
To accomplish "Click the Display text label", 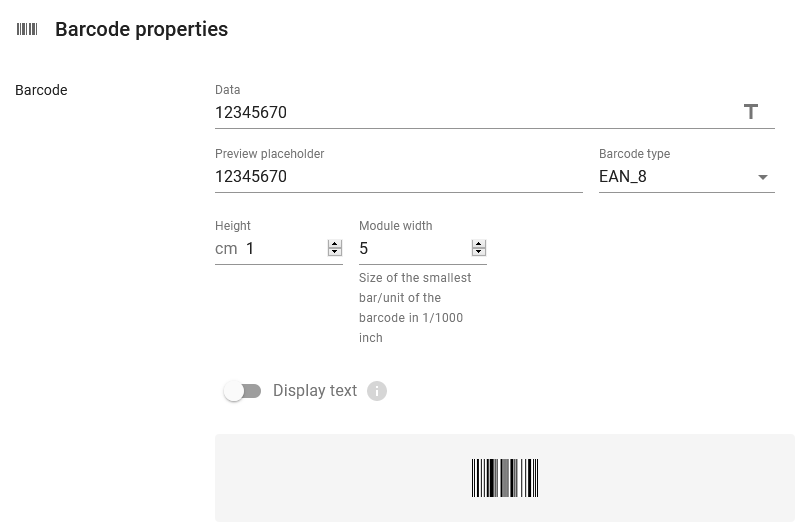I will click(315, 391).
